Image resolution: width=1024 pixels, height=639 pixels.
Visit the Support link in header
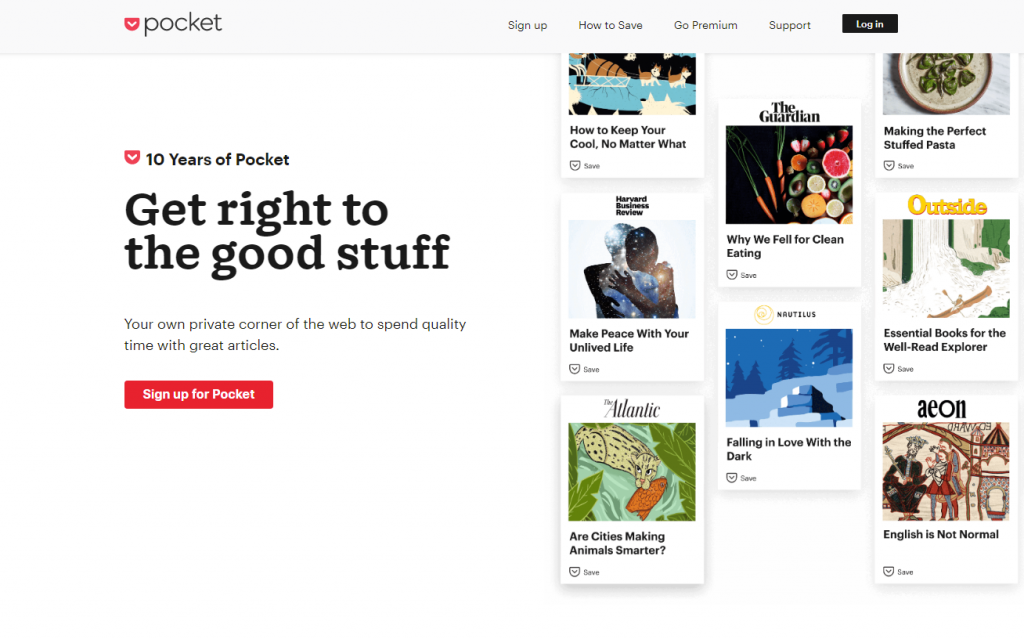(x=789, y=25)
